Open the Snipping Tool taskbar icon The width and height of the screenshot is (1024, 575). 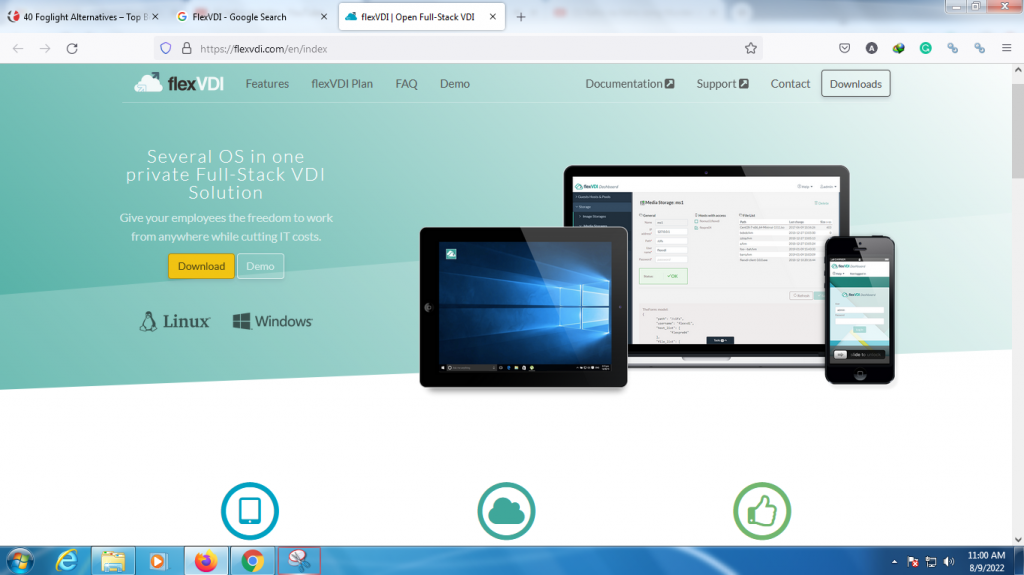click(299, 561)
